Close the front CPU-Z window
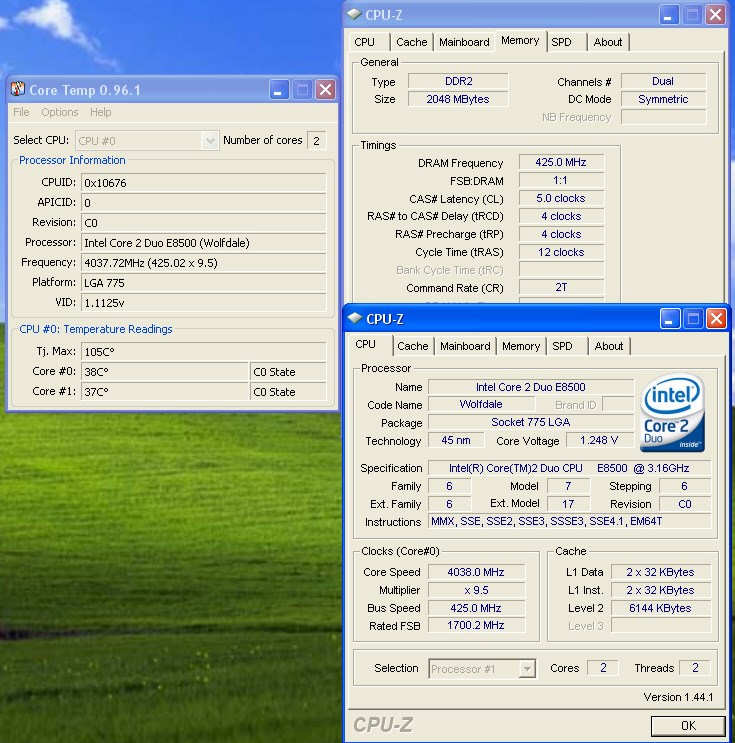Screen dimensions: 735x743 pyautogui.click(x=717, y=318)
